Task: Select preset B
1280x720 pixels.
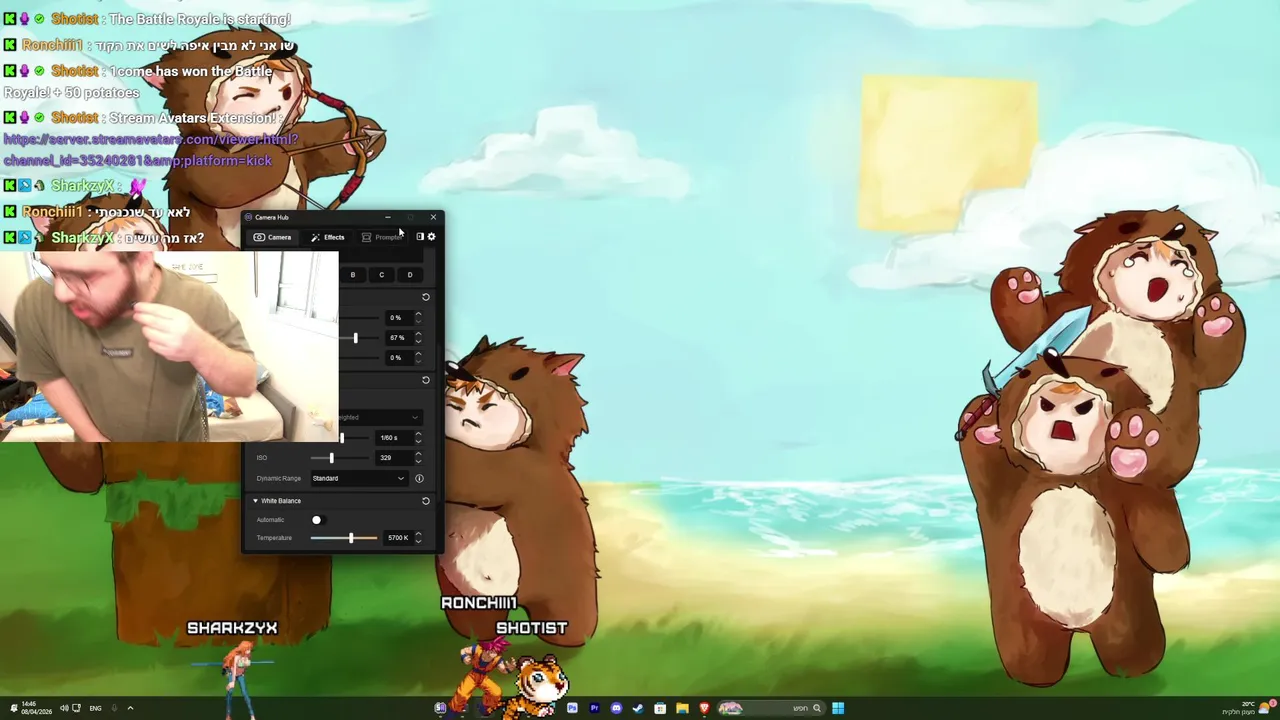Action: [352, 275]
